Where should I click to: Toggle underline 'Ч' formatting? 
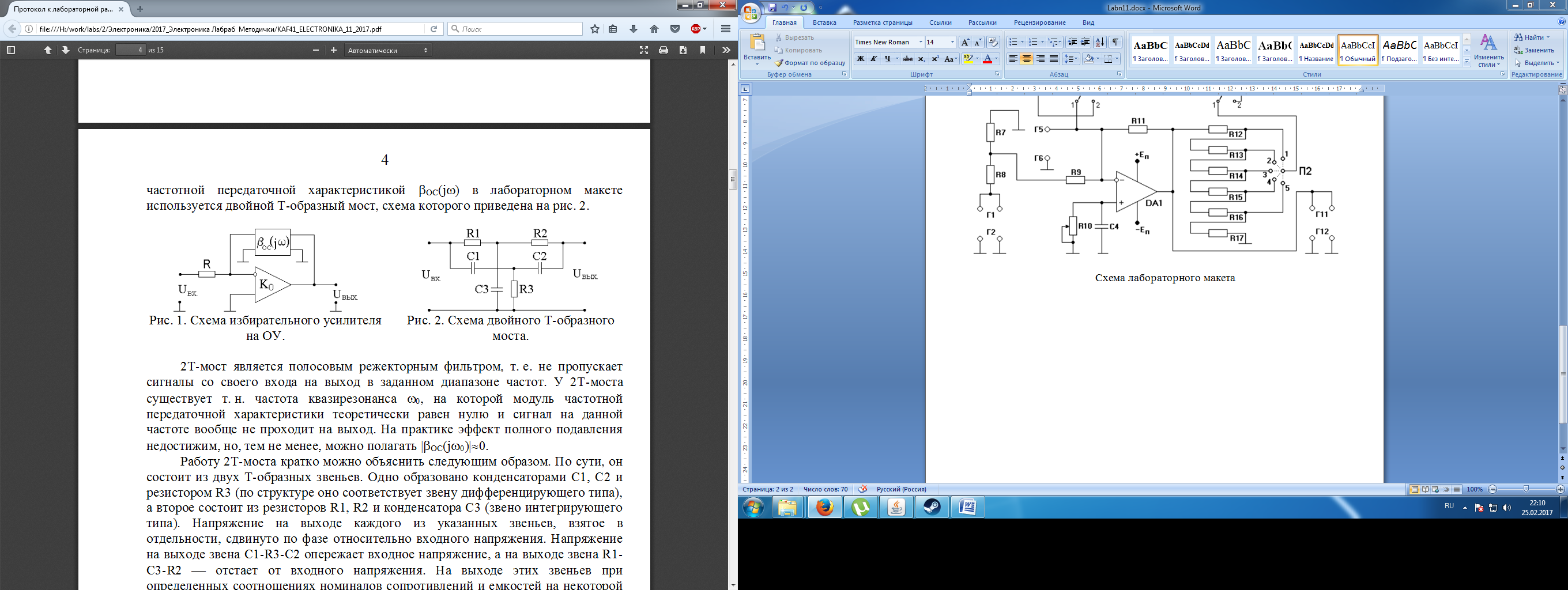887,59
